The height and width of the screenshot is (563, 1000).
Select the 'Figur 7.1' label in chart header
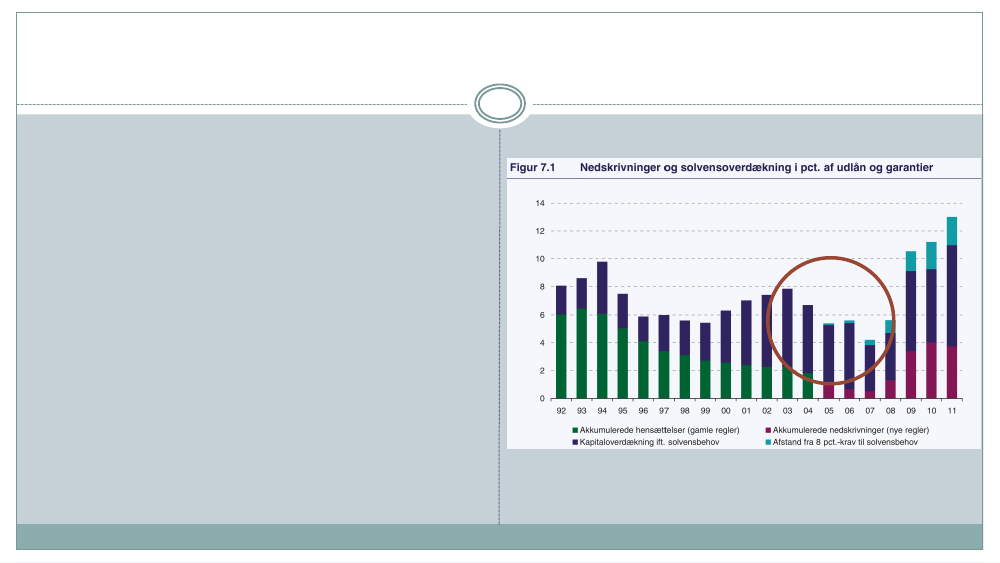(532, 168)
